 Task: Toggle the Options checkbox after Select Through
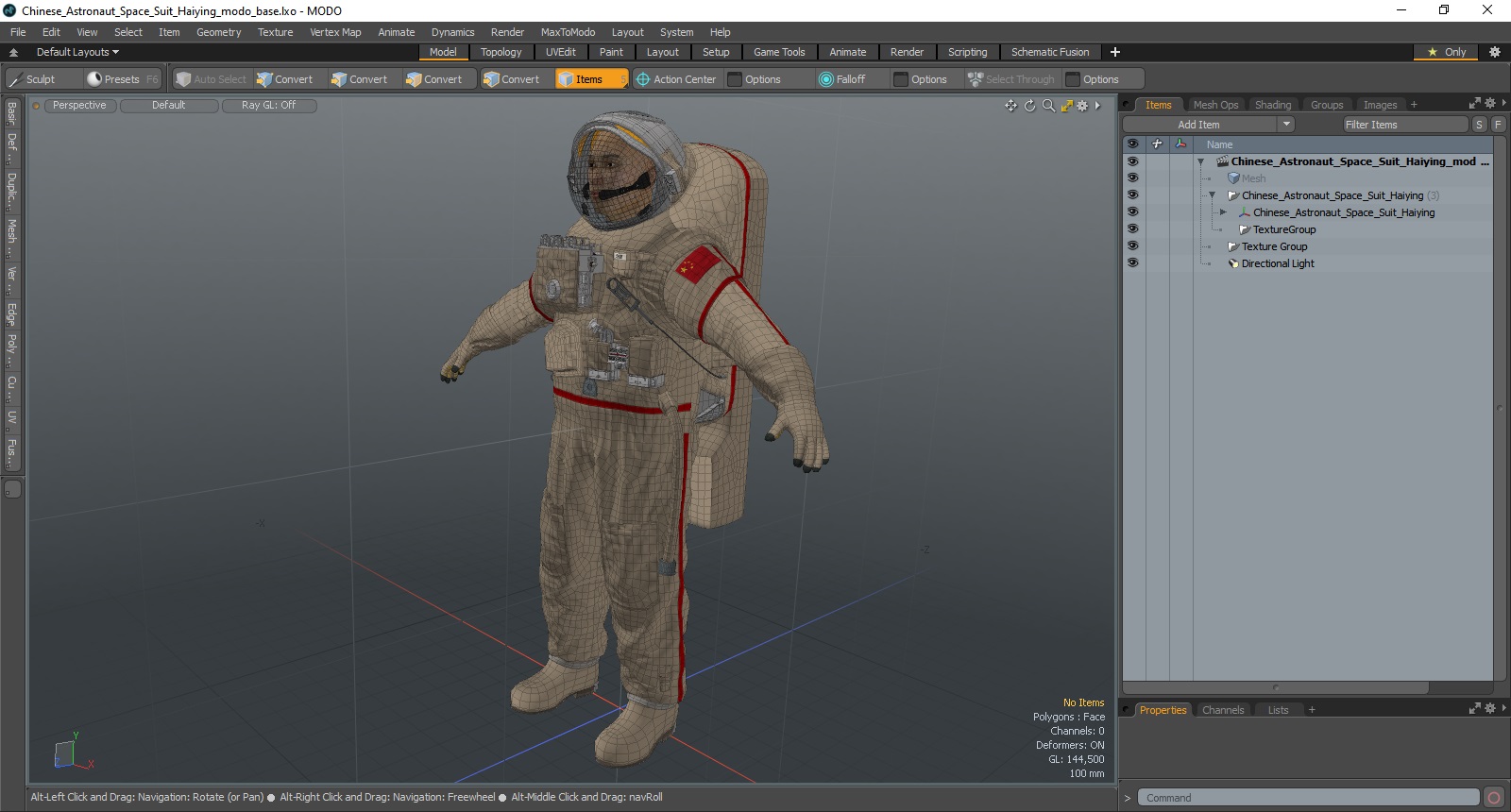[x=1073, y=79]
